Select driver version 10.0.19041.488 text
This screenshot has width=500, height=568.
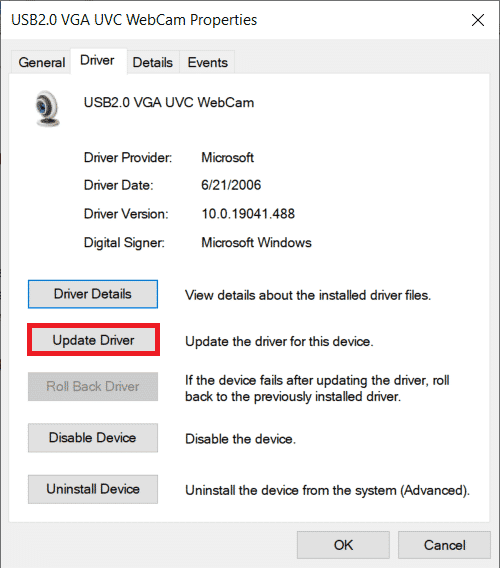coord(248,214)
